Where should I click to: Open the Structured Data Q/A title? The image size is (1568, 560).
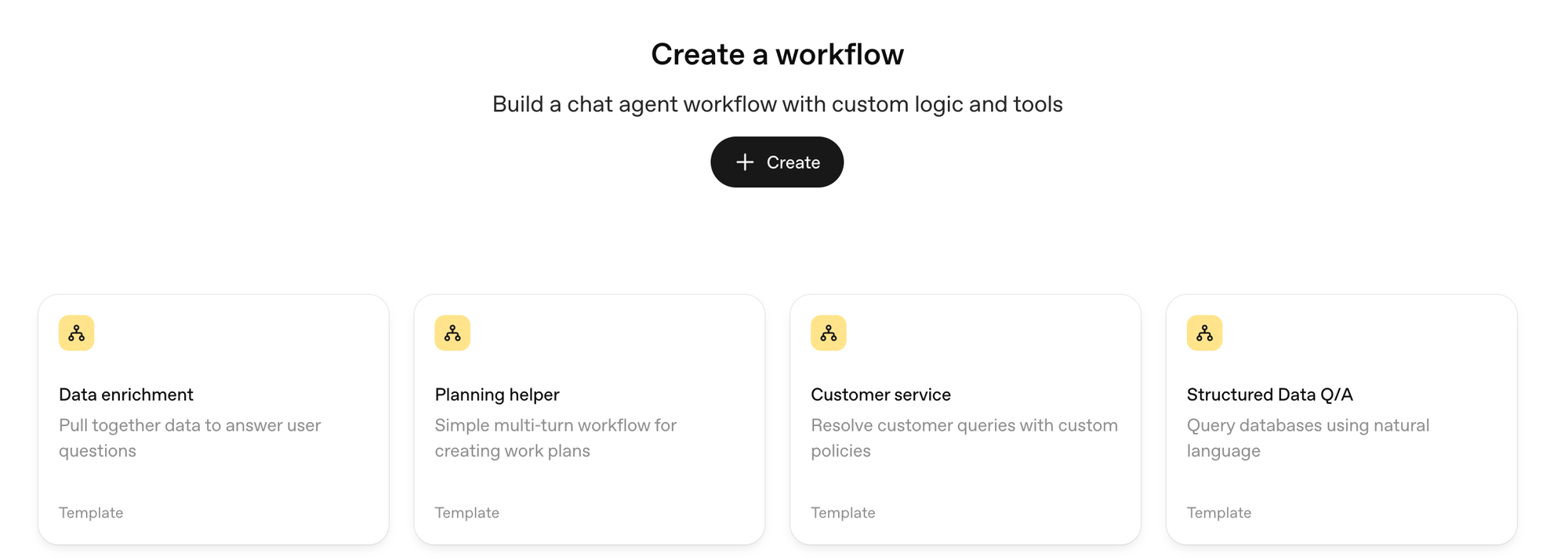point(1270,395)
